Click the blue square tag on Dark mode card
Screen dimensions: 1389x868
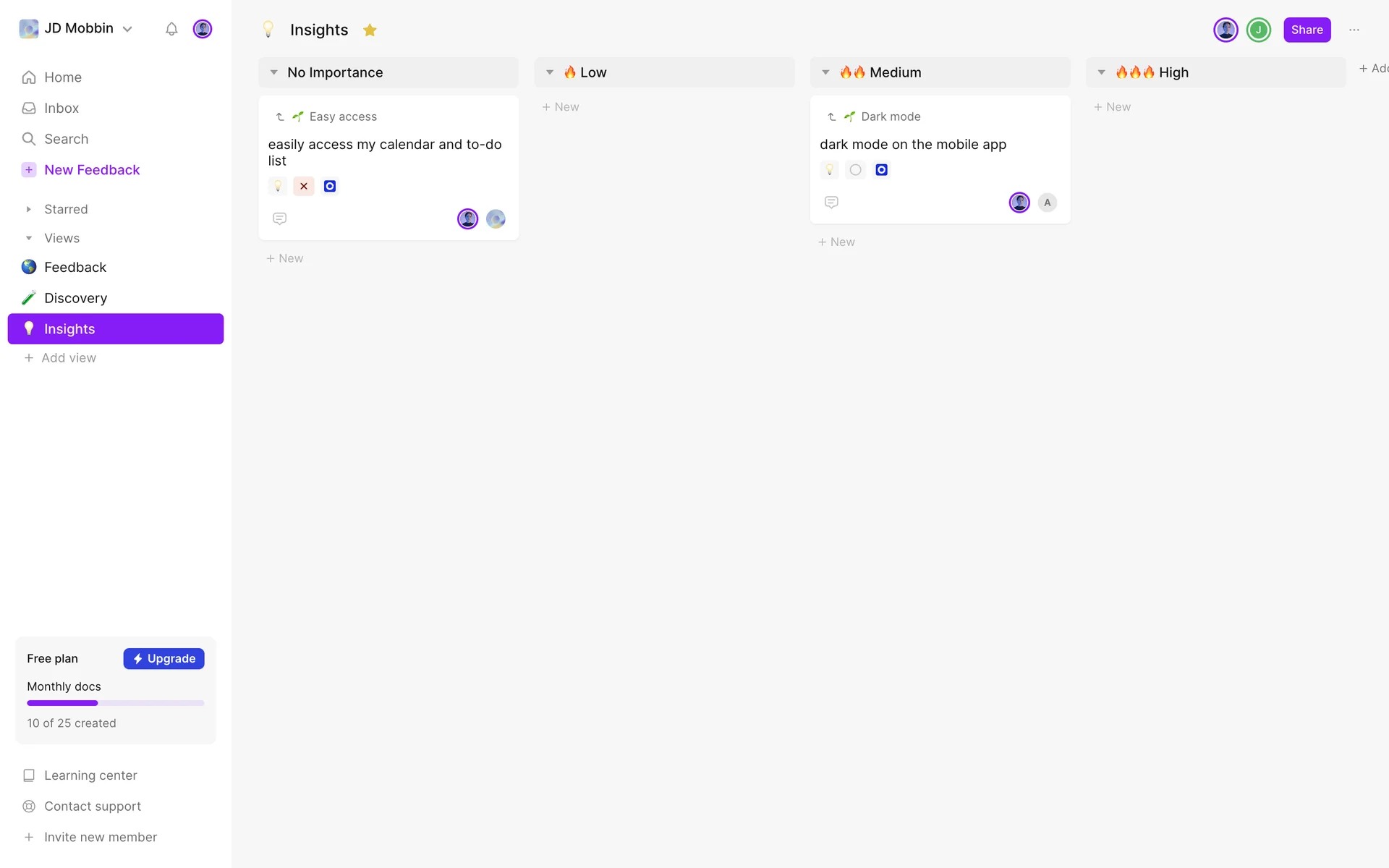pos(881,170)
